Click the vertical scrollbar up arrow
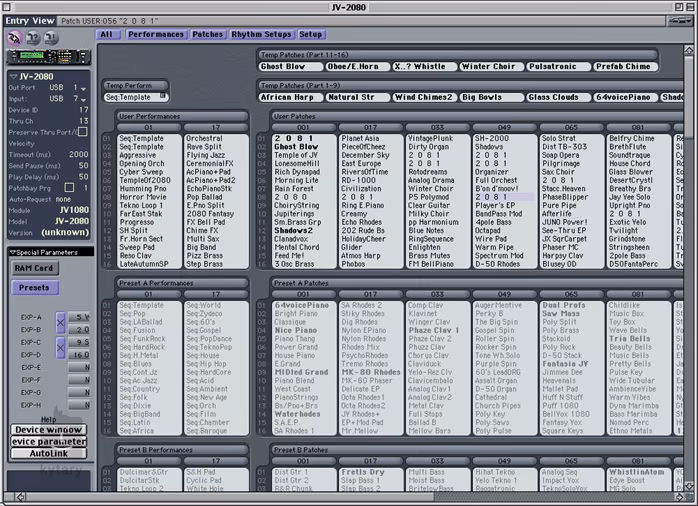 tap(689, 49)
